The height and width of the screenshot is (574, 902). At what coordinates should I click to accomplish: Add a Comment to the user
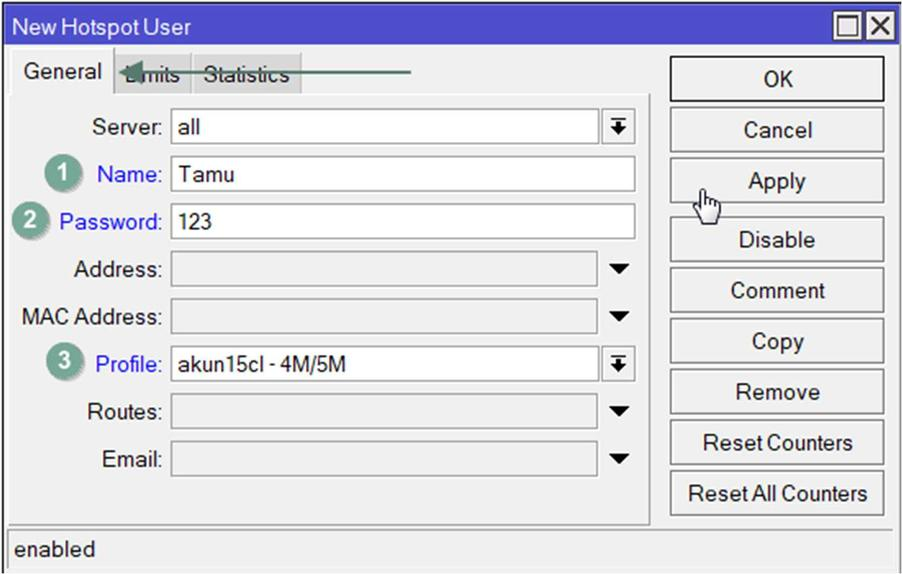click(776, 291)
